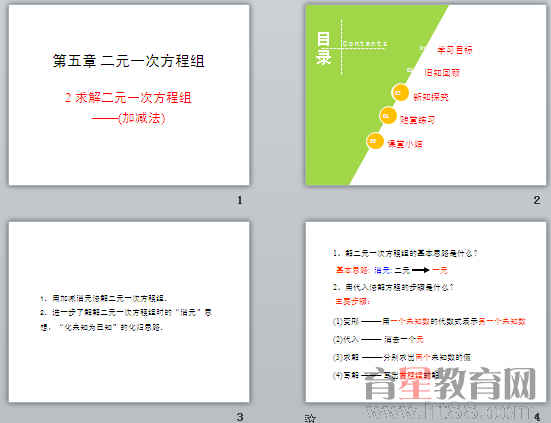Viewport: 551px width, 423px height.
Task: Select slide 4 about 基本思路 review
Action: point(426,312)
